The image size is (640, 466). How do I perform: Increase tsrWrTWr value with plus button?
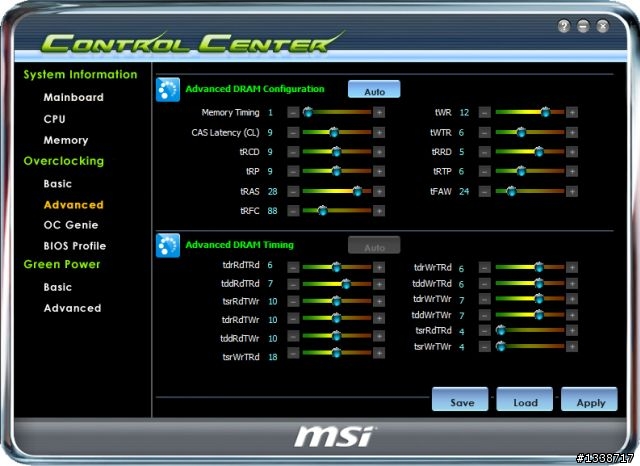pos(572,347)
